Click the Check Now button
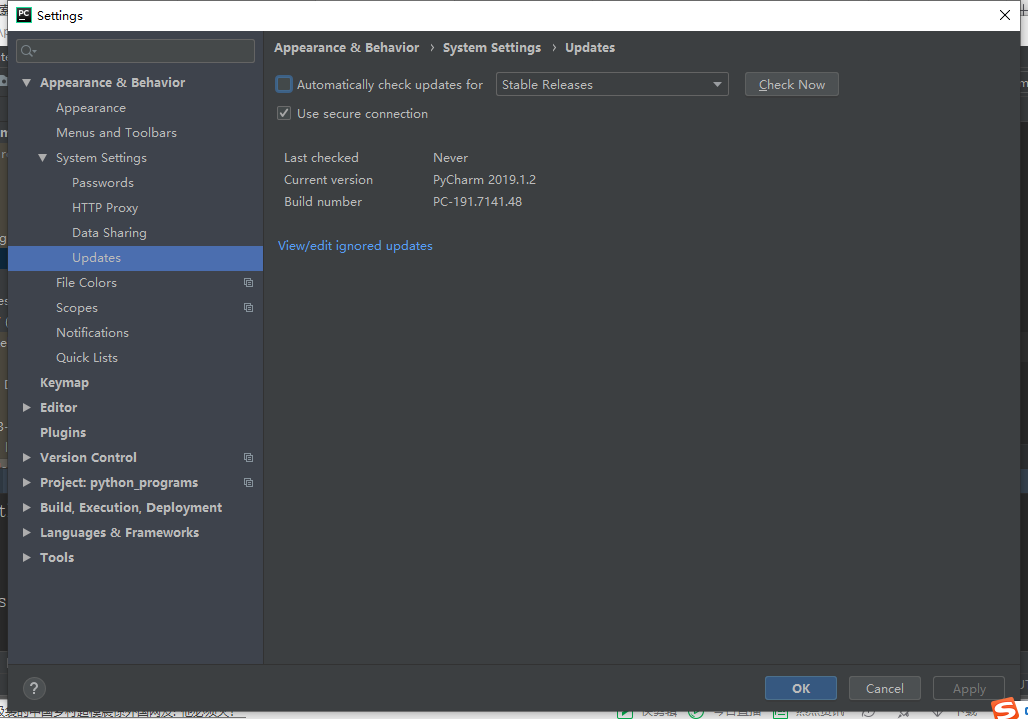The height and width of the screenshot is (719, 1028). (791, 85)
